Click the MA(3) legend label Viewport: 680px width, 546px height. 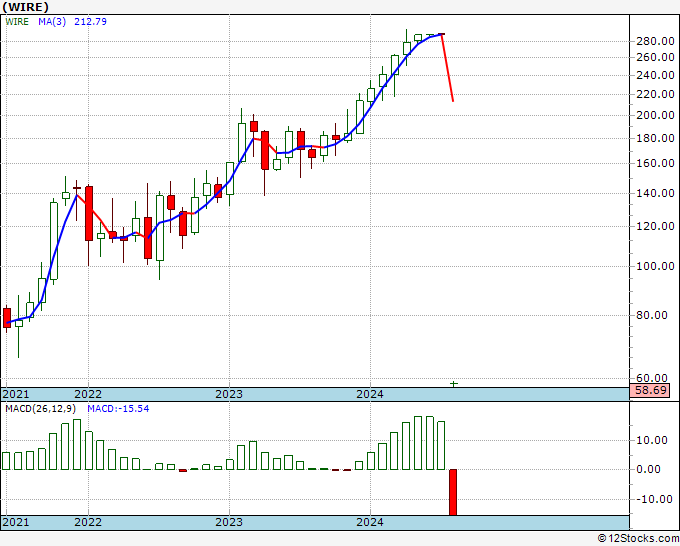[x=52, y=22]
